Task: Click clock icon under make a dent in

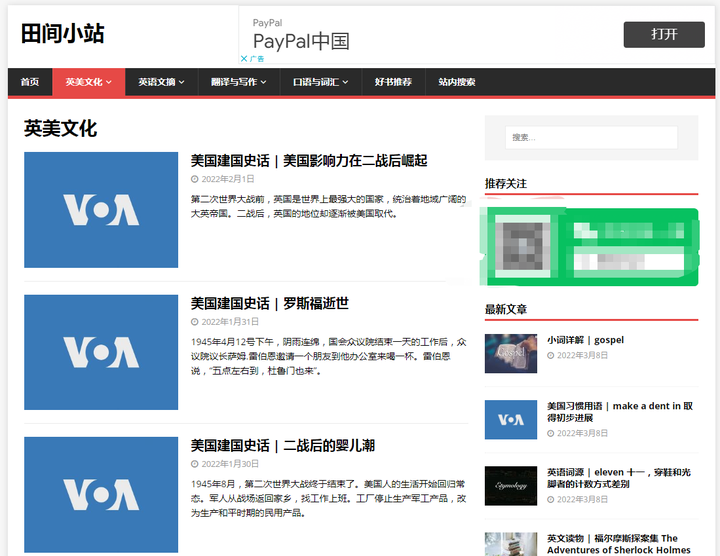Action: click(x=551, y=433)
